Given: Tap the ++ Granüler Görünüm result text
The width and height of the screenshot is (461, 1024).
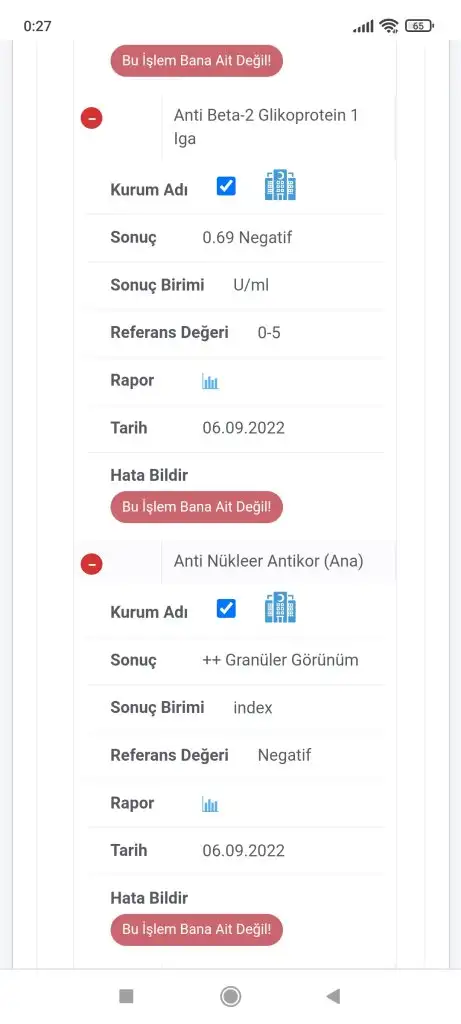Looking at the screenshot, I should tap(281, 660).
